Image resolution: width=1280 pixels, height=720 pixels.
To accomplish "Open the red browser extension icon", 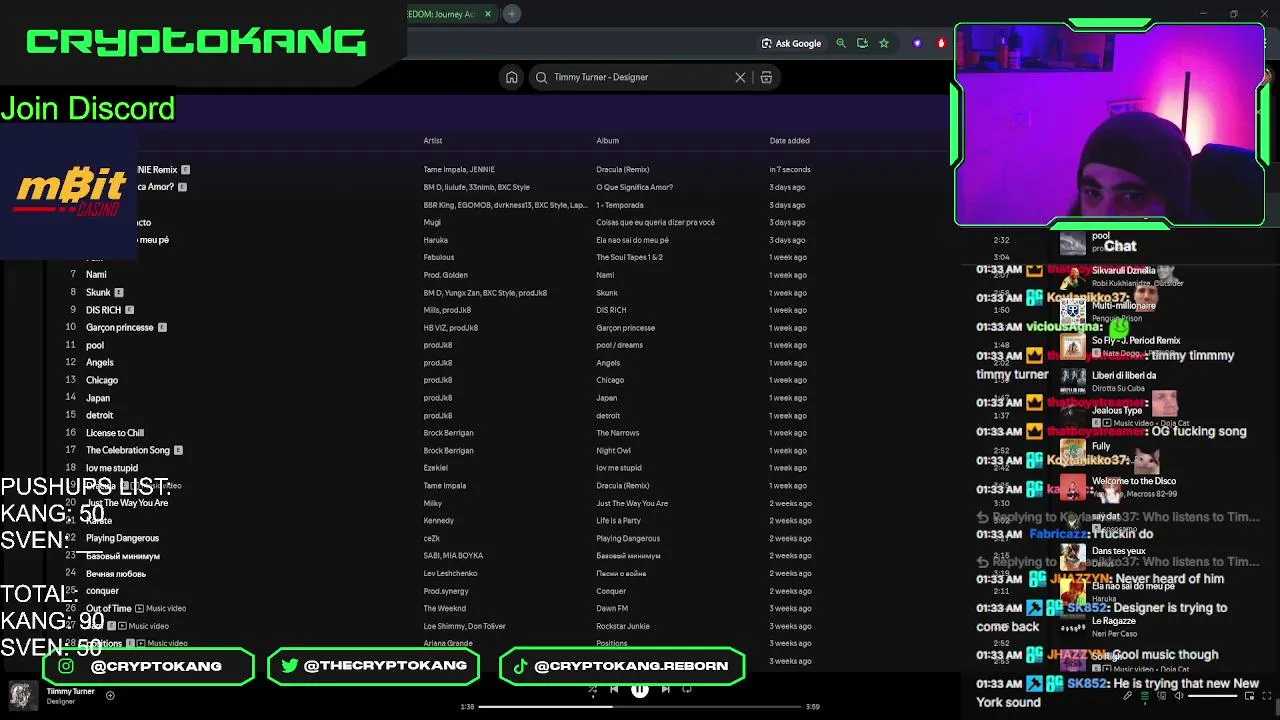I will [941, 43].
